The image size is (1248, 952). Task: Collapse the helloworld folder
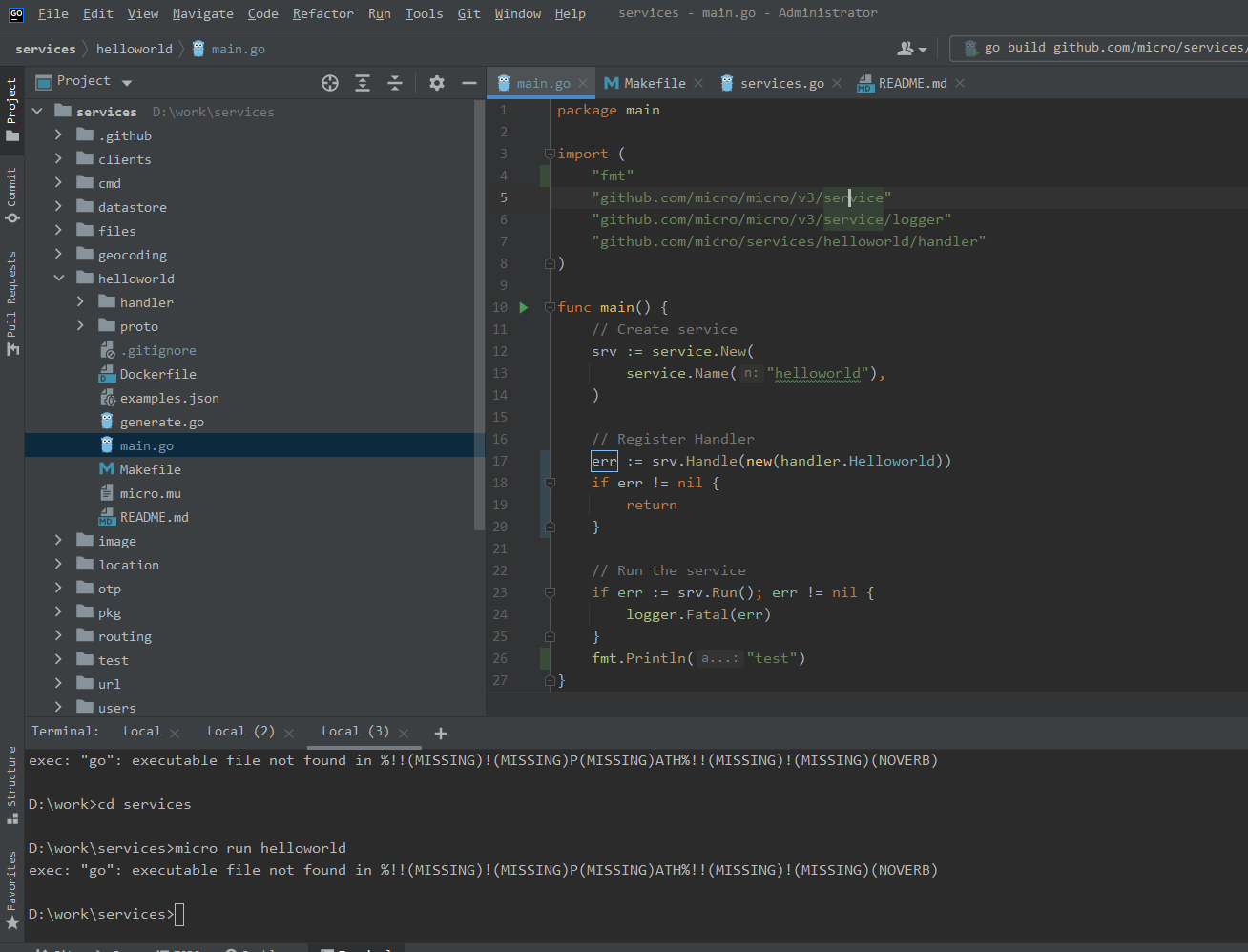(x=59, y=279)
